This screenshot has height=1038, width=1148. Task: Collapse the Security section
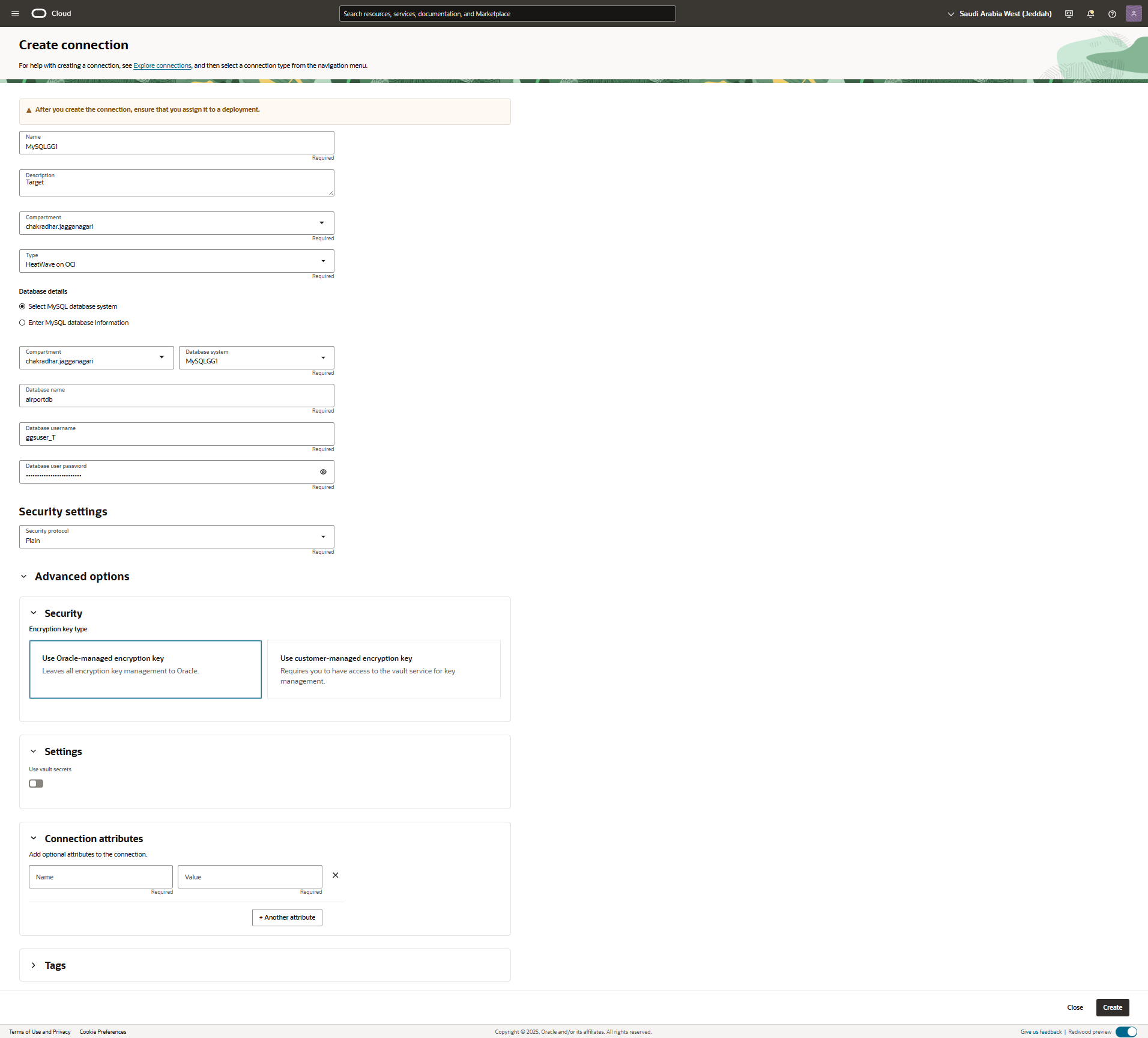pos(34,613)
